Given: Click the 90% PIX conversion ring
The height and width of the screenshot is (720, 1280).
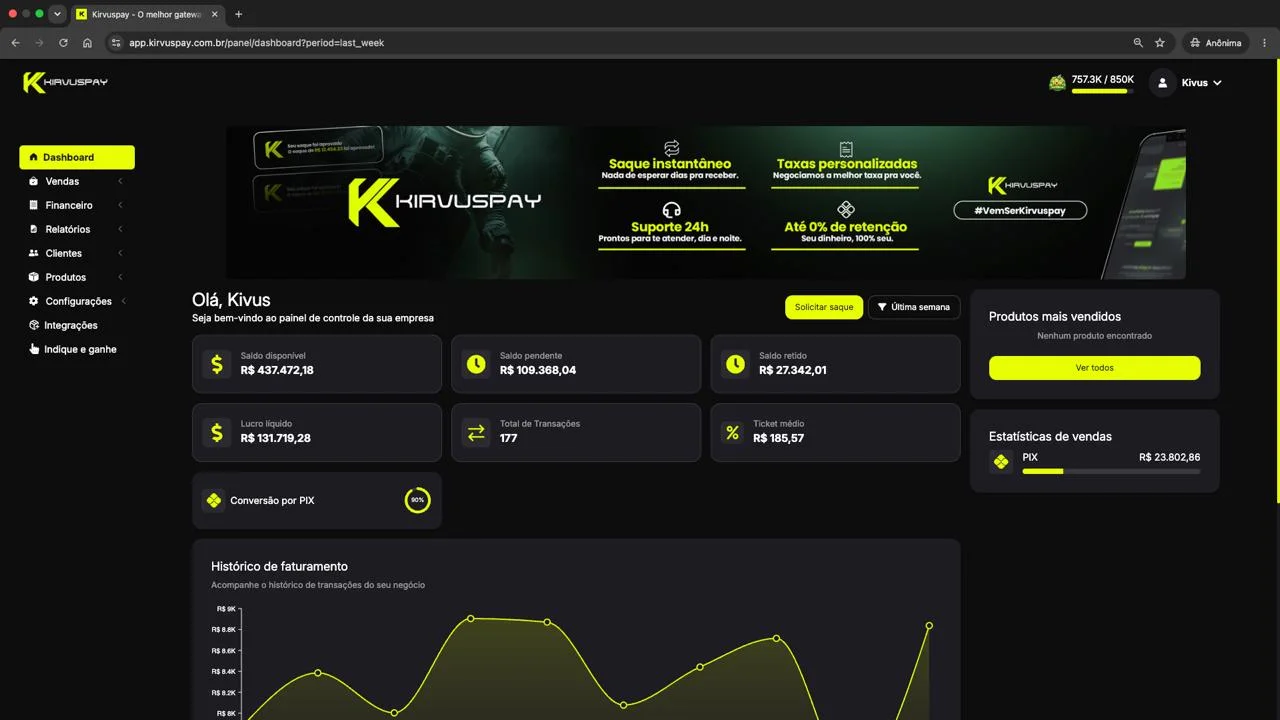Looking at the screenshot, I should coord(417,500).
